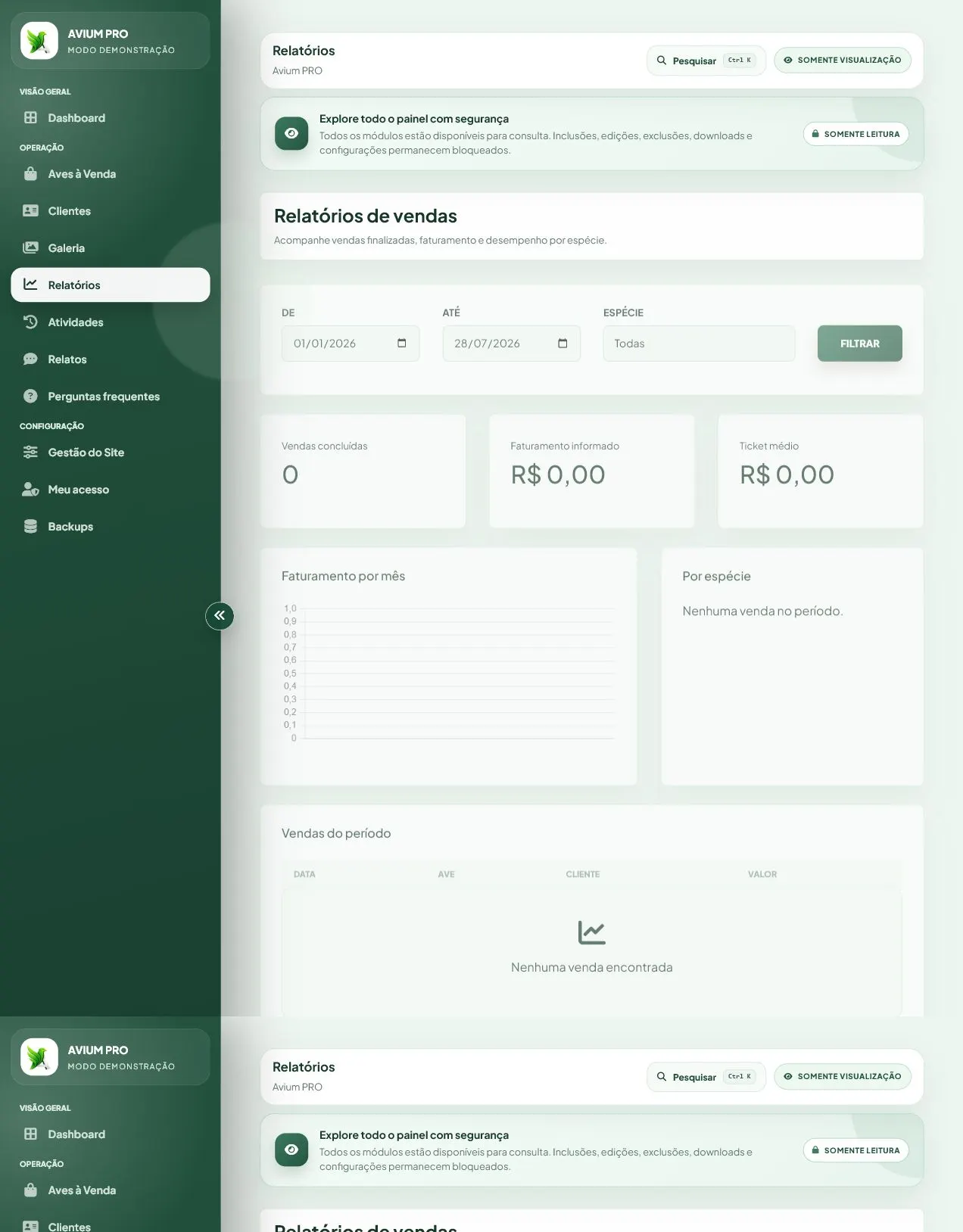Click the DATA column header
This screenshot has height=1232, width=963.
tap(304, 874)
